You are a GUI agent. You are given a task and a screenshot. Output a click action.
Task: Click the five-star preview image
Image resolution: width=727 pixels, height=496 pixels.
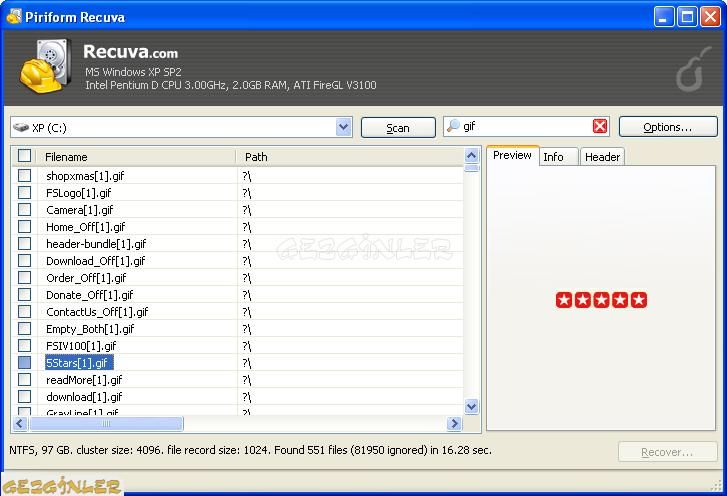click(x=601, y=300)
